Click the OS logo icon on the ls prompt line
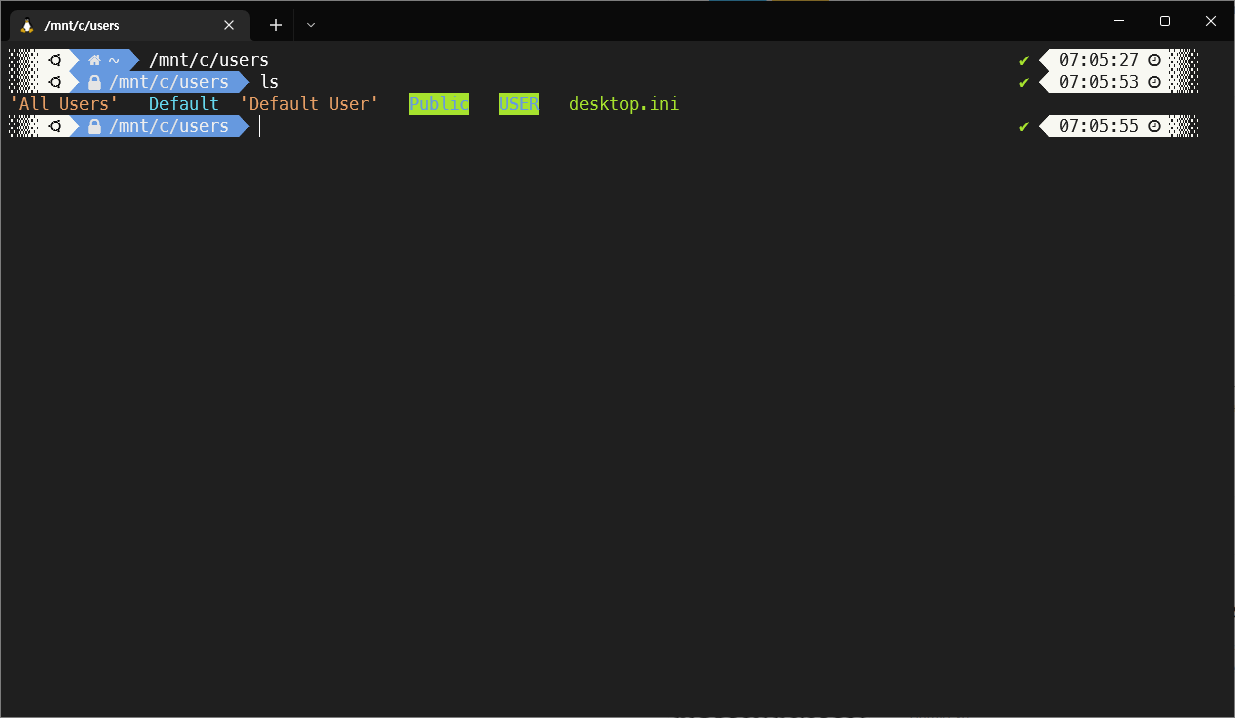Screen dimensions: 1235x718 [x=55, y=82]
